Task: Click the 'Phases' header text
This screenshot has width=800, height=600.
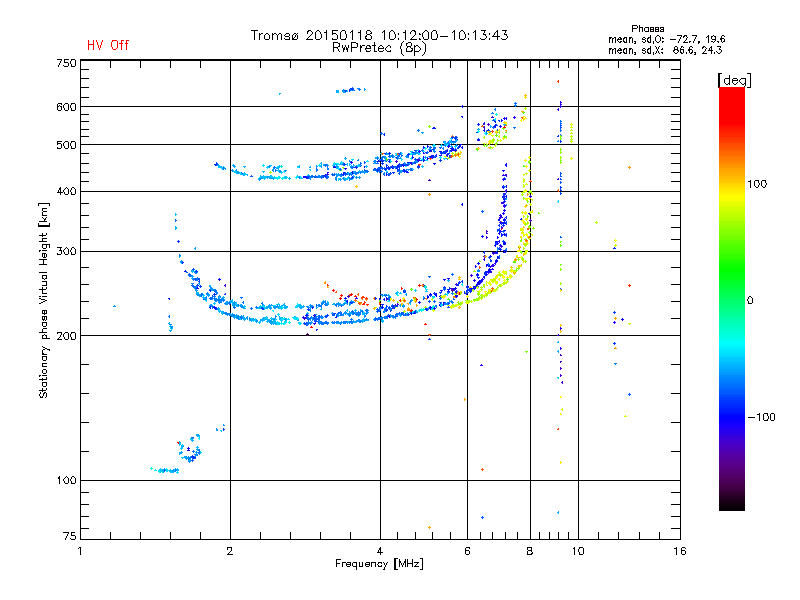Action: (x=647, y=29)
